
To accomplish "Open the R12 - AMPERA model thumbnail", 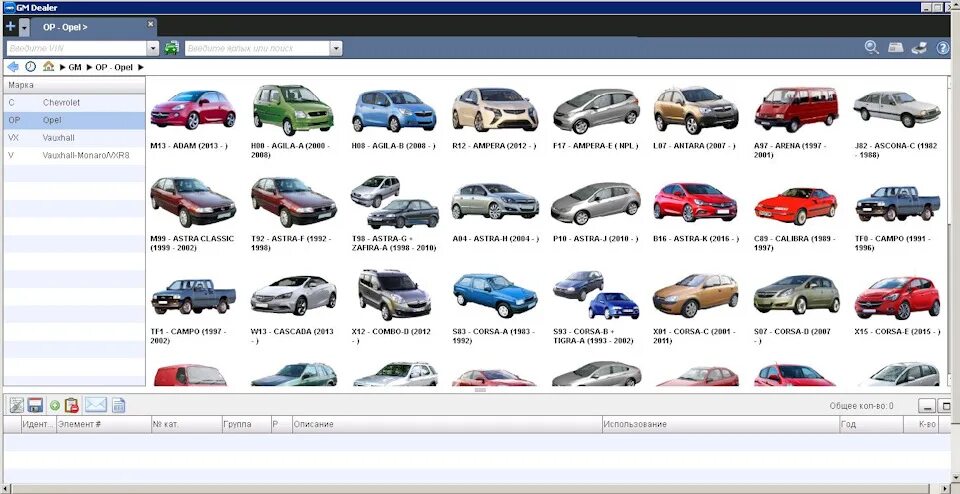I will click(495, 110).
